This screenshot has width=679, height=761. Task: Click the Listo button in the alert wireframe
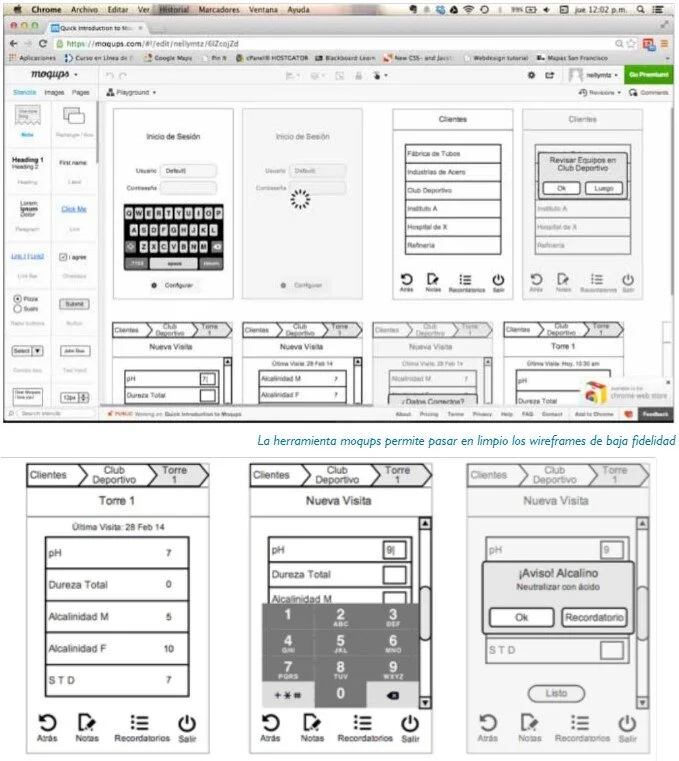[556, 693]
